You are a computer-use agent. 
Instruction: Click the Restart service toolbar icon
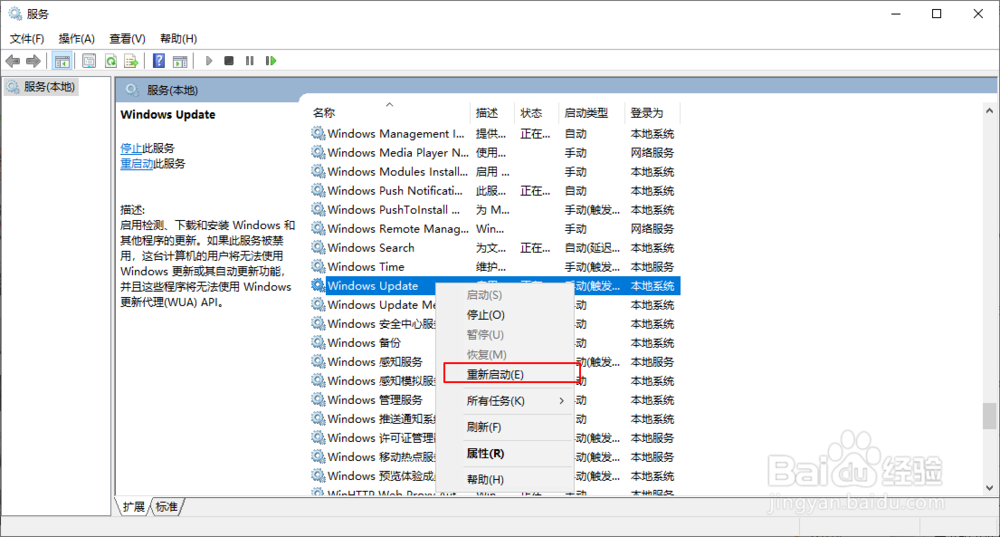point(271,61)
